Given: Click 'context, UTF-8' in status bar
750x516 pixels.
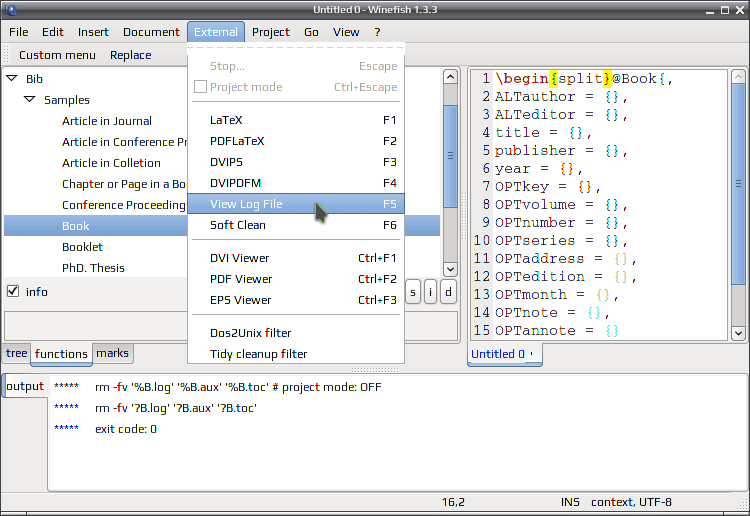Looking at the screenshot, I should tap(631, 502).
